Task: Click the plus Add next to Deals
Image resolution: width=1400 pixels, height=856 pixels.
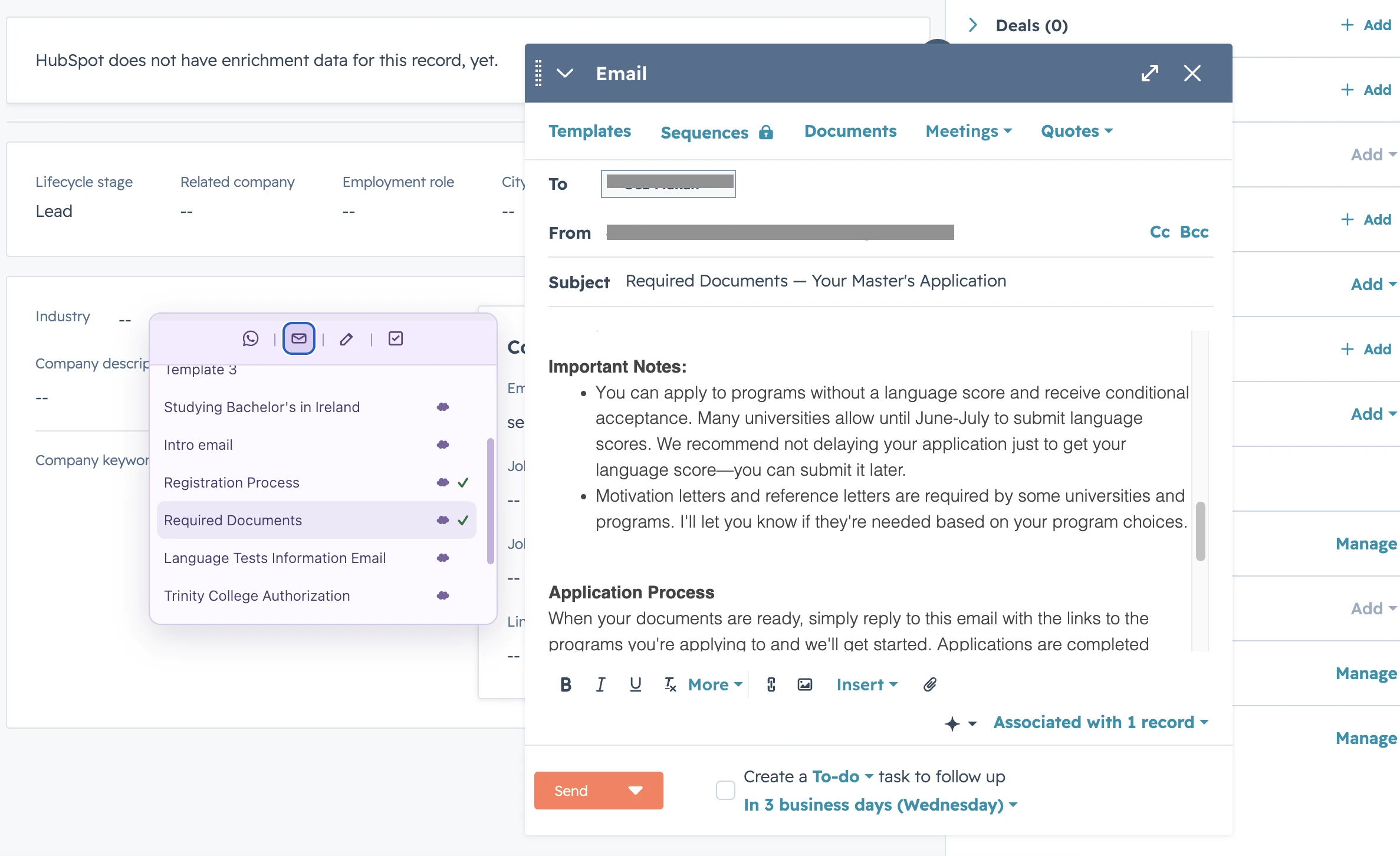Action: click(1366, 25)
